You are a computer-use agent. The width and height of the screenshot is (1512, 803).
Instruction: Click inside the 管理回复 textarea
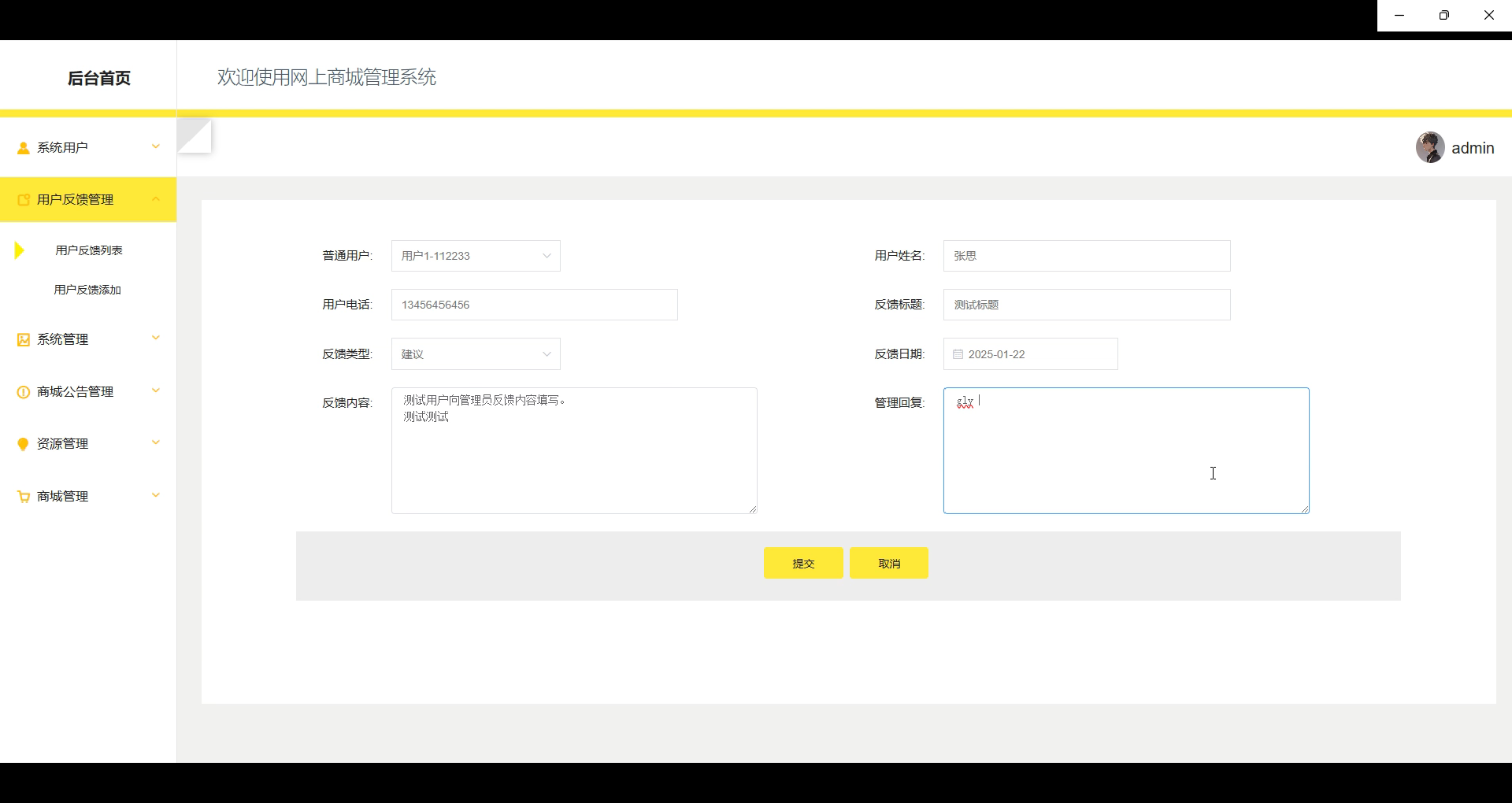pos(1126,450)
